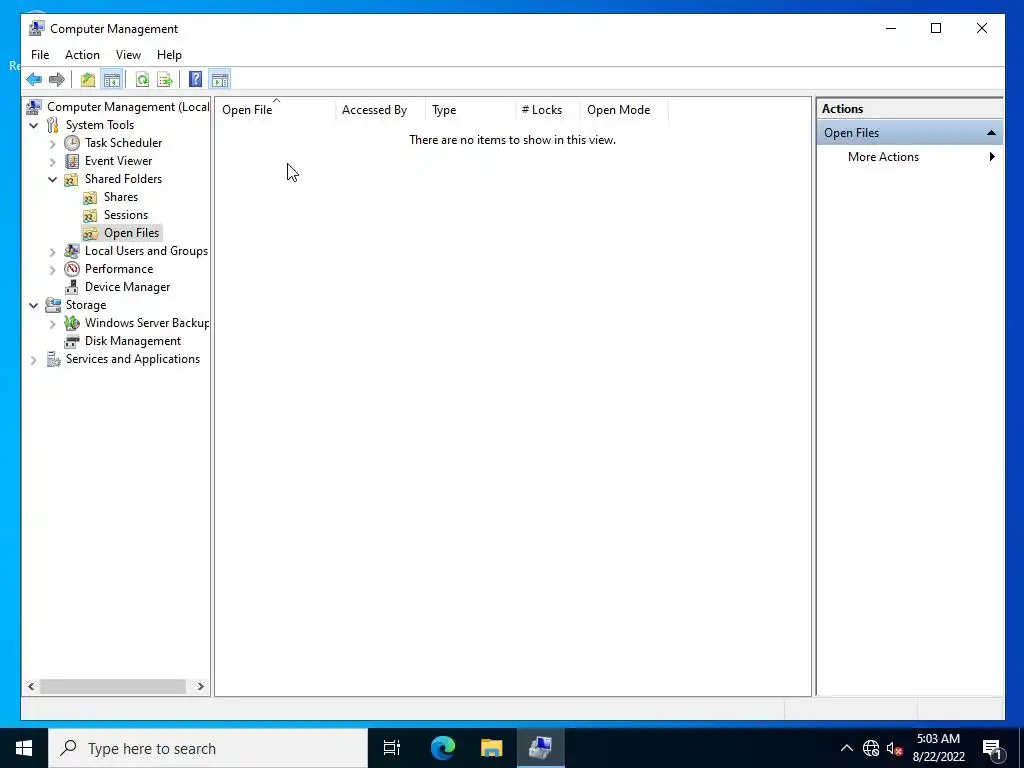Click the Task Scheduler clock icon
This screenshot has height=768, width=1024.
pos(72,143)
